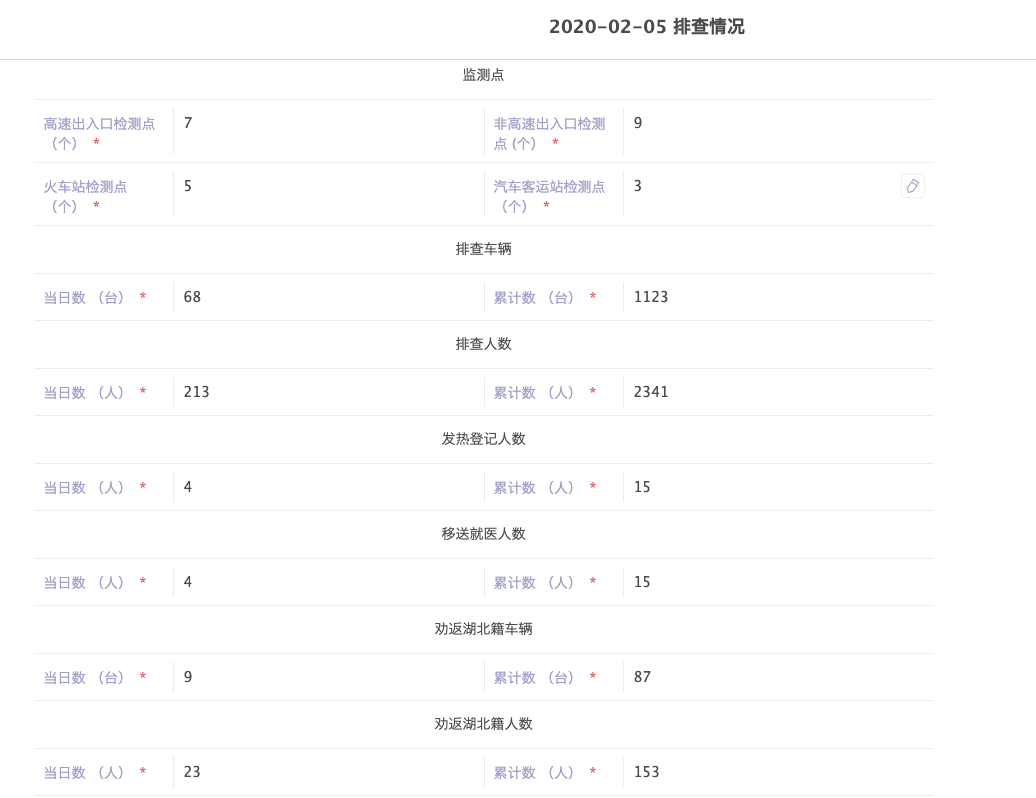This screenshot has width=1036, height=798.
Task: Click the 发热登记人数 daily value 4
Action: (188, 488)
